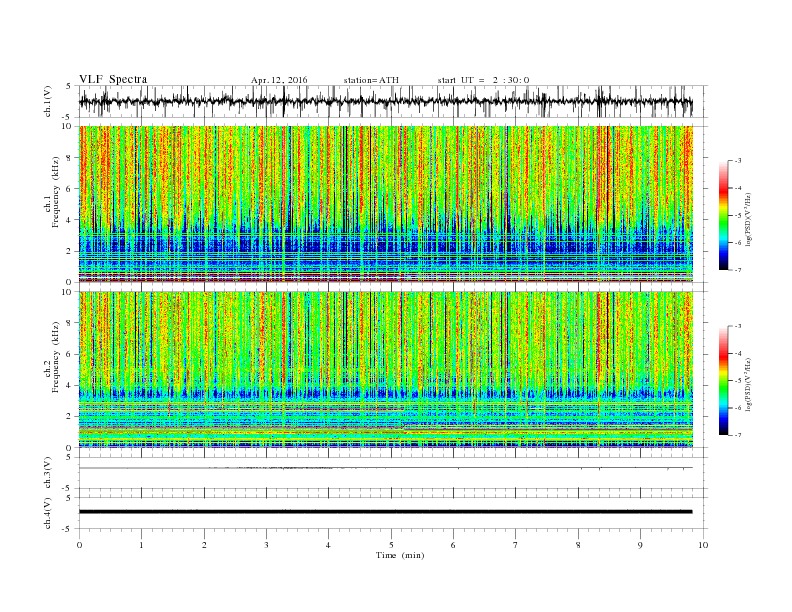Image resolution: width=792 pixels, height=612 pixels.
Task: Click the "8" frequency tick of ch.2 spectrogram
Action: point(70,323)
